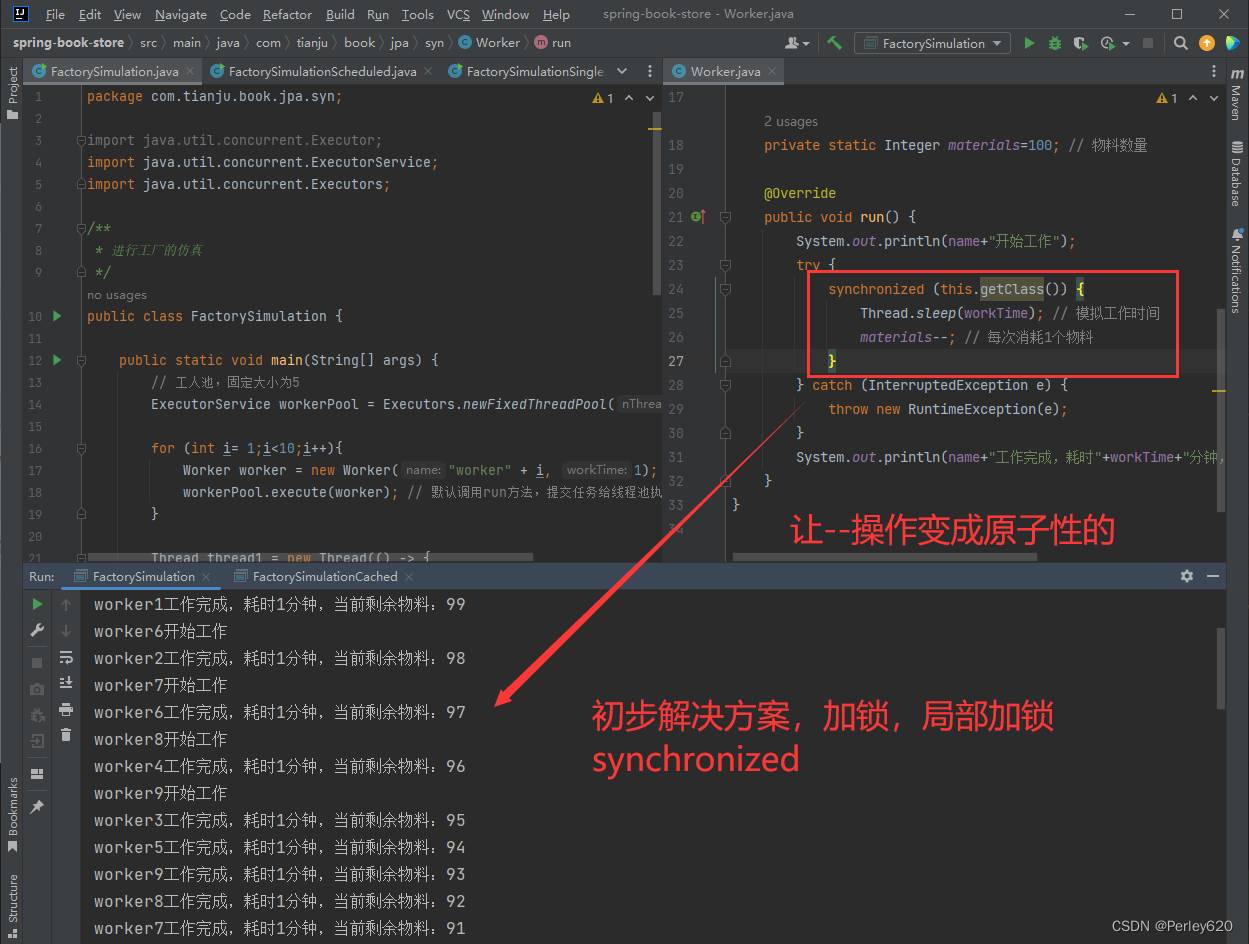Toggle the Project tool window

(13, 93)
